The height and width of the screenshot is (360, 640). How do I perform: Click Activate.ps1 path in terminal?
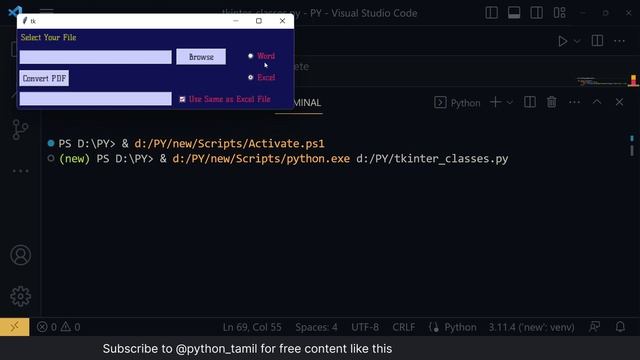tap(229, 144)
